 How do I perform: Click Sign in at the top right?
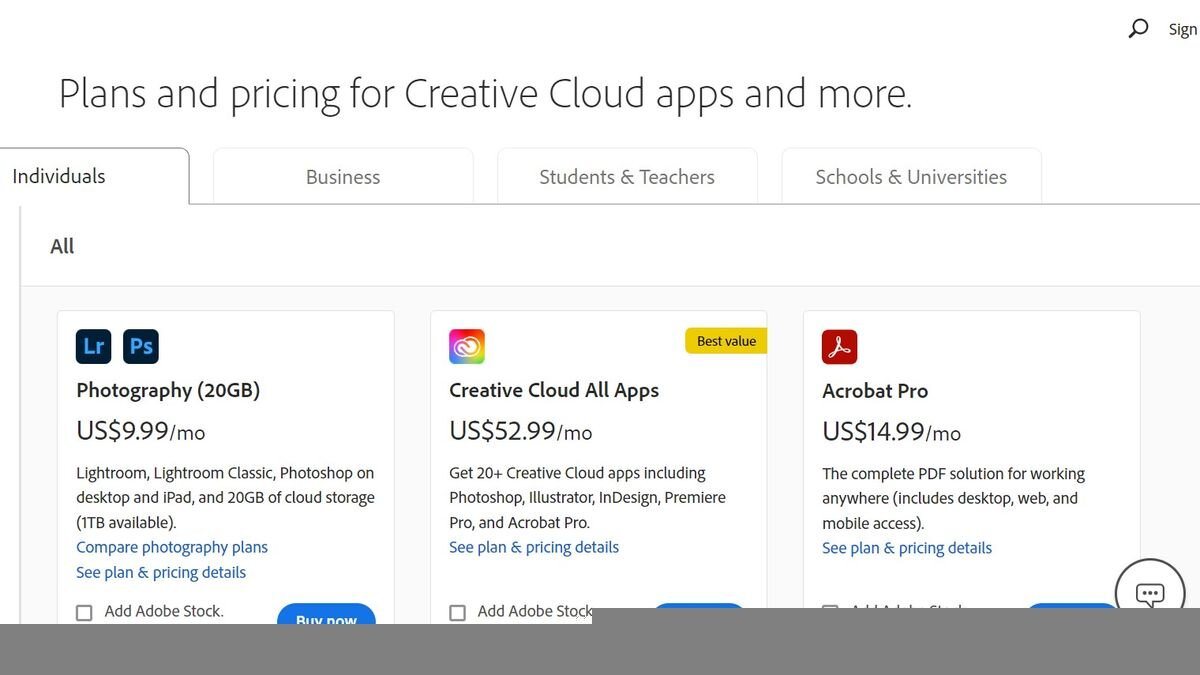1183,29
